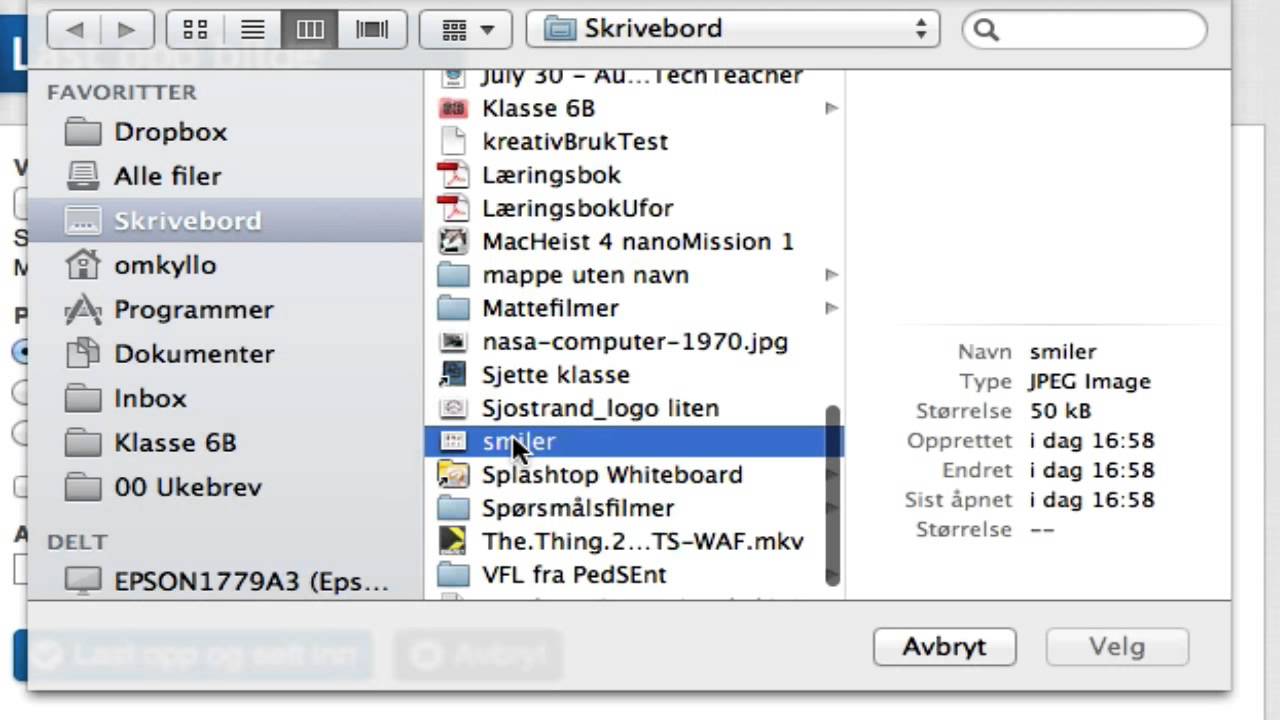Screen dimensions: 1280x720
Task: Expand Mattefilmer with its arrow
Action: pyautogui.click(x=831, y=308)
